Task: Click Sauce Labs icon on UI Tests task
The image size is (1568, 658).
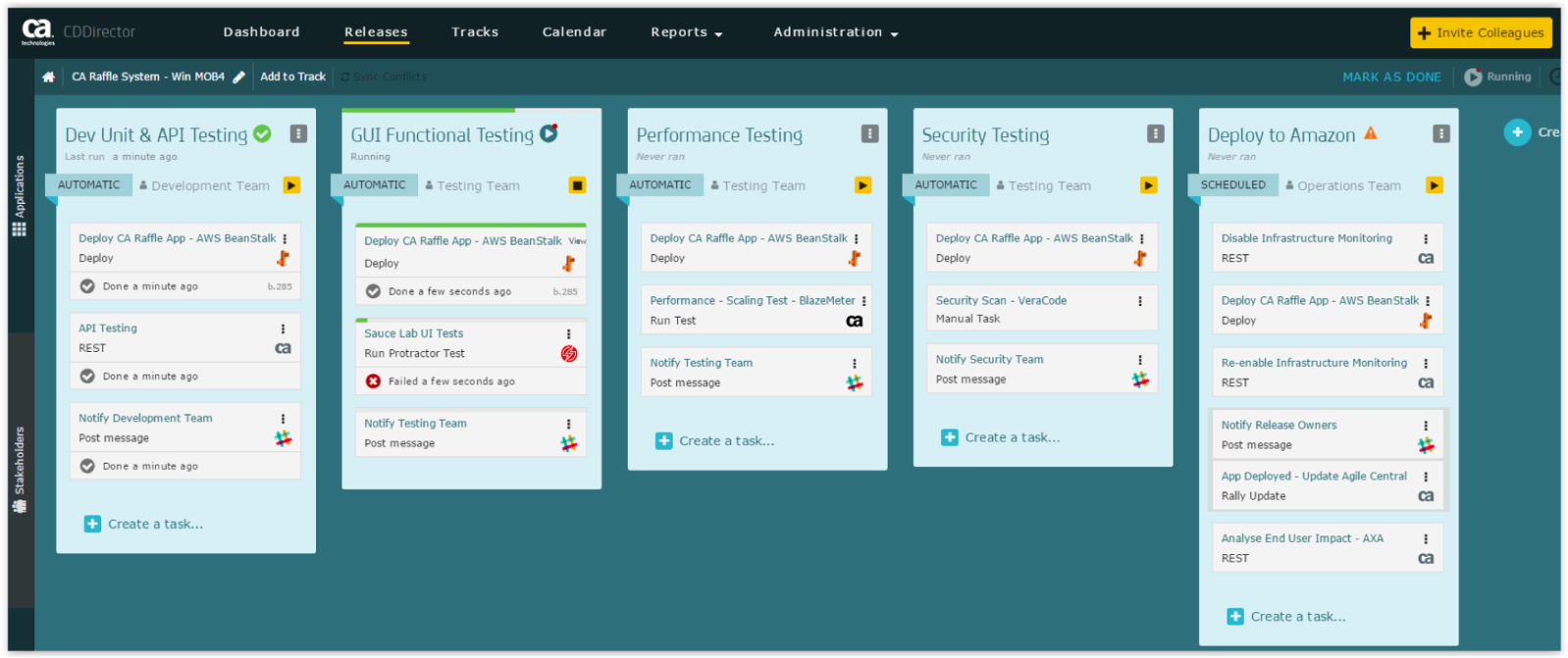Action: click(569, 354)
